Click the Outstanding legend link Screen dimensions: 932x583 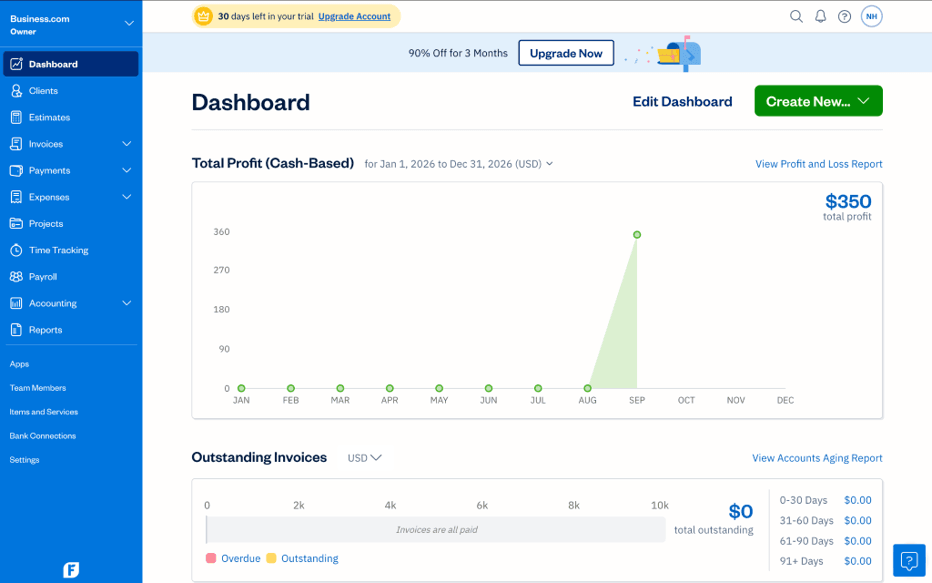[310, 558]
